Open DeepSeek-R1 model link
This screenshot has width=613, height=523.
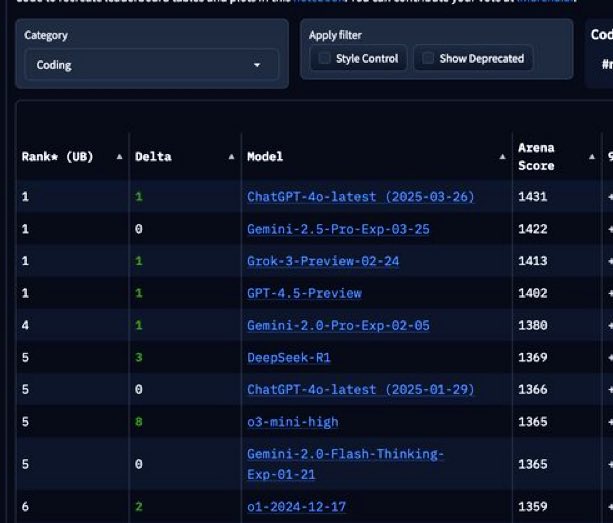click(x=289, y=357)
